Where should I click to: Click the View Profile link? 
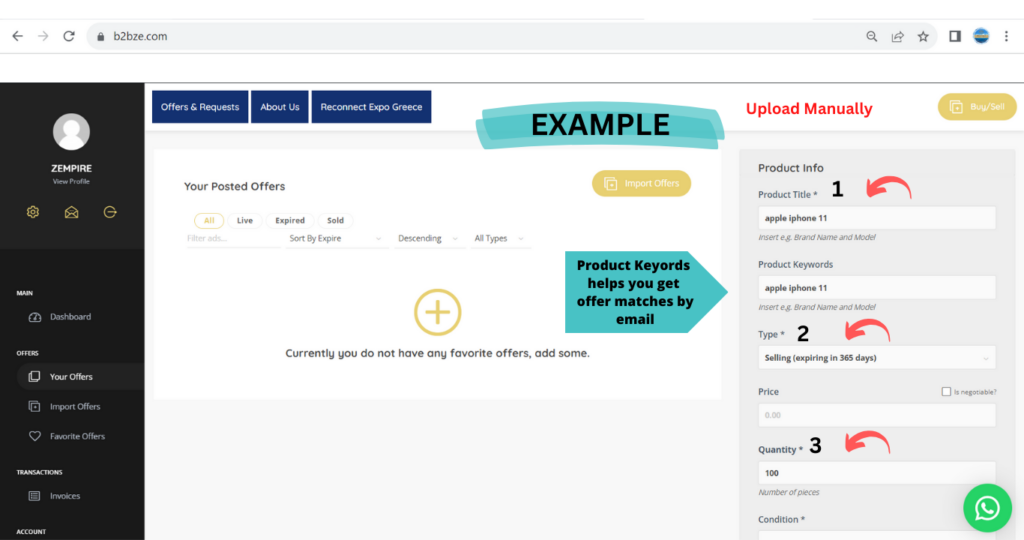point(71,182)
